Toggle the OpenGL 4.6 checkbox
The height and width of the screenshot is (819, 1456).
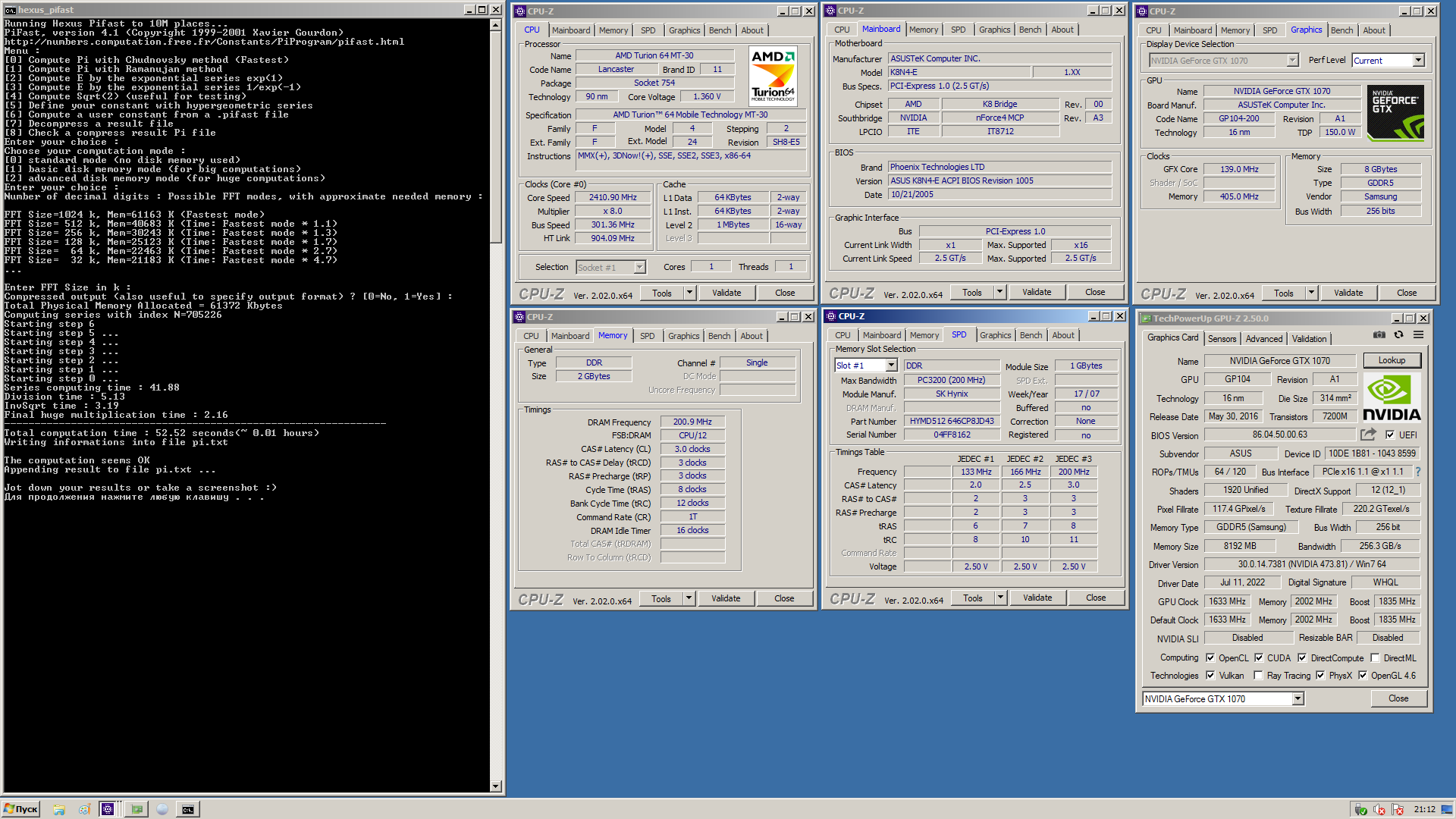tap(1363, 676)
